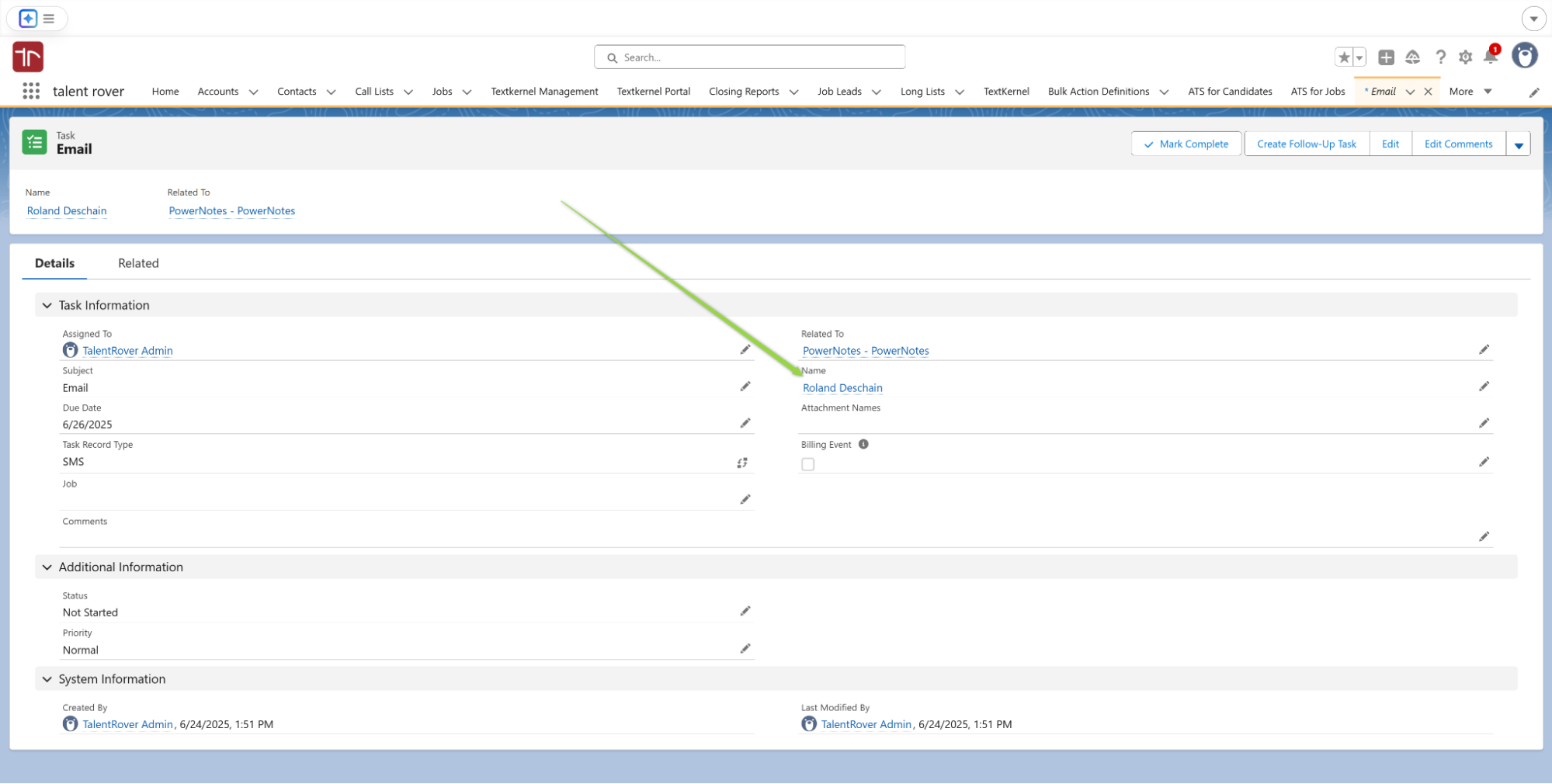Click Mark Complete button

1186,144
